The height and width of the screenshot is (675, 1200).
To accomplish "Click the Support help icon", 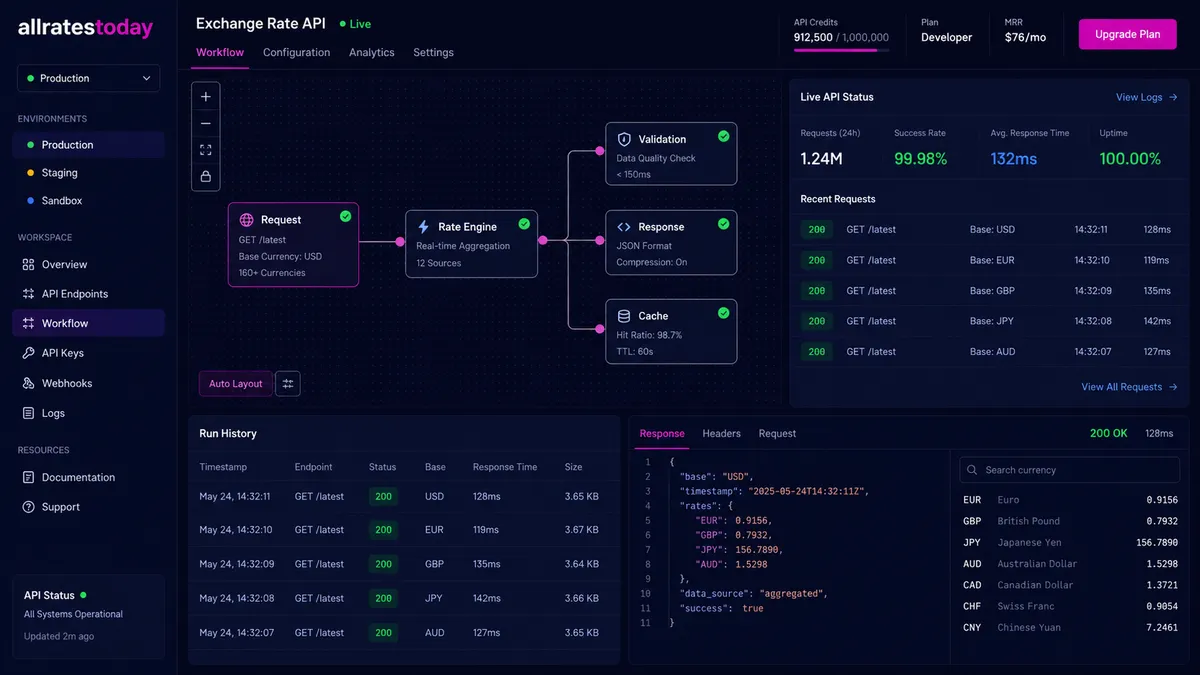I will coord(28,507).
